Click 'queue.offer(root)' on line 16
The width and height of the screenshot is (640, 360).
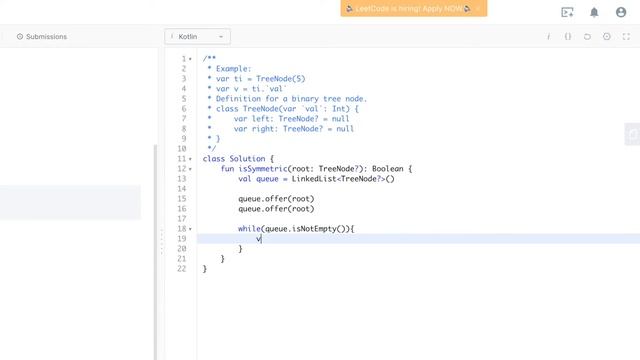(276, 209)
